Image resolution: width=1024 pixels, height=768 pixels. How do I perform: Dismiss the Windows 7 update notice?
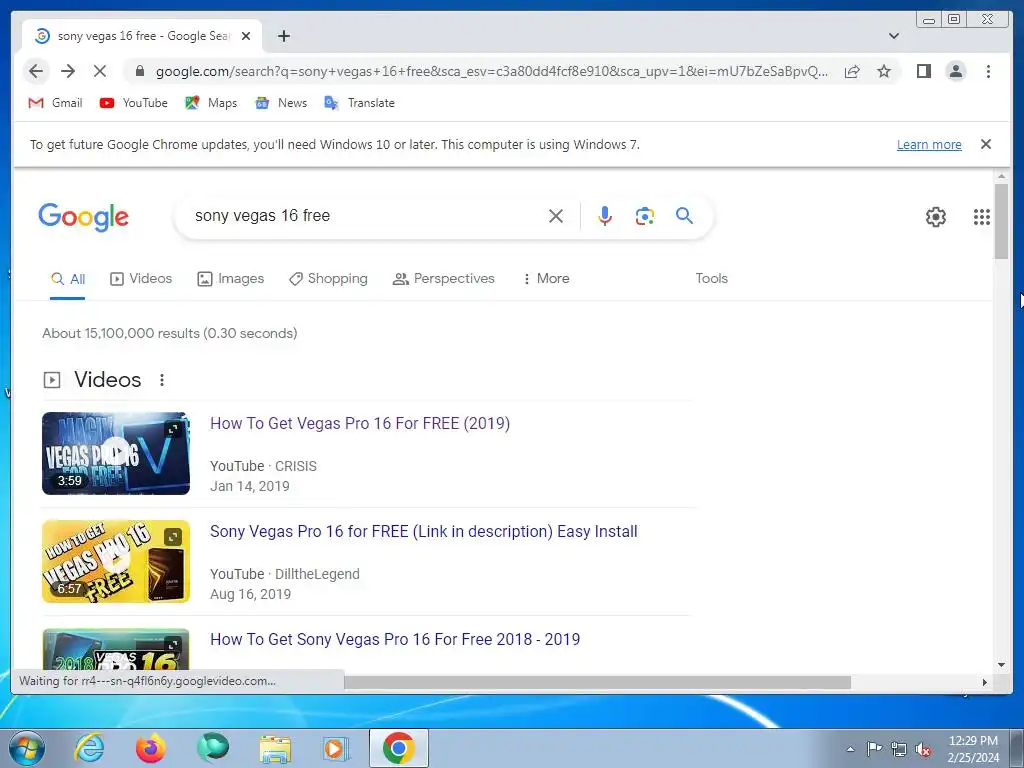[x=986, y=144]
